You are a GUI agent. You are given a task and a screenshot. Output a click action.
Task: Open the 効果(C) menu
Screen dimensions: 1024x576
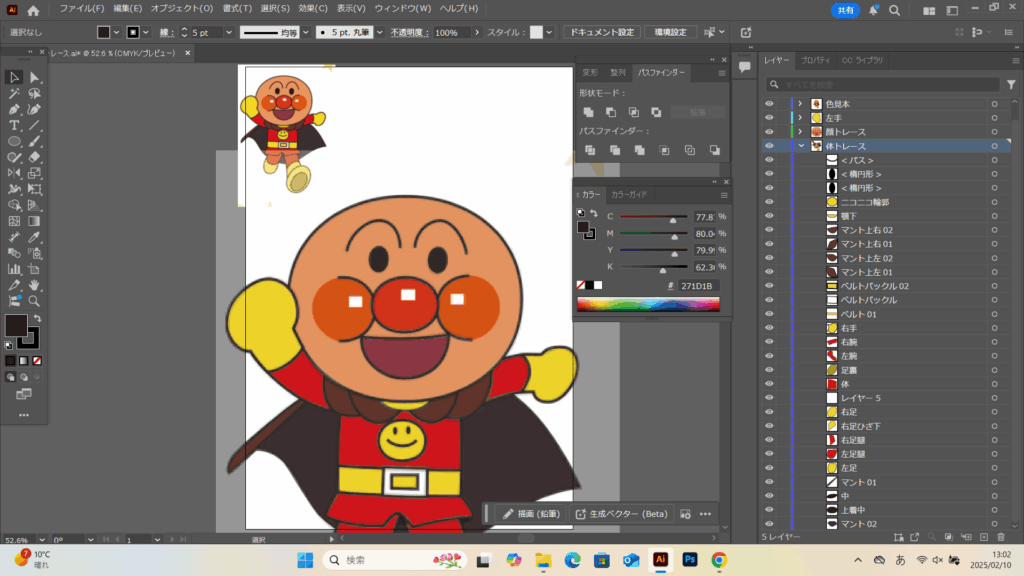click(313, 9)
